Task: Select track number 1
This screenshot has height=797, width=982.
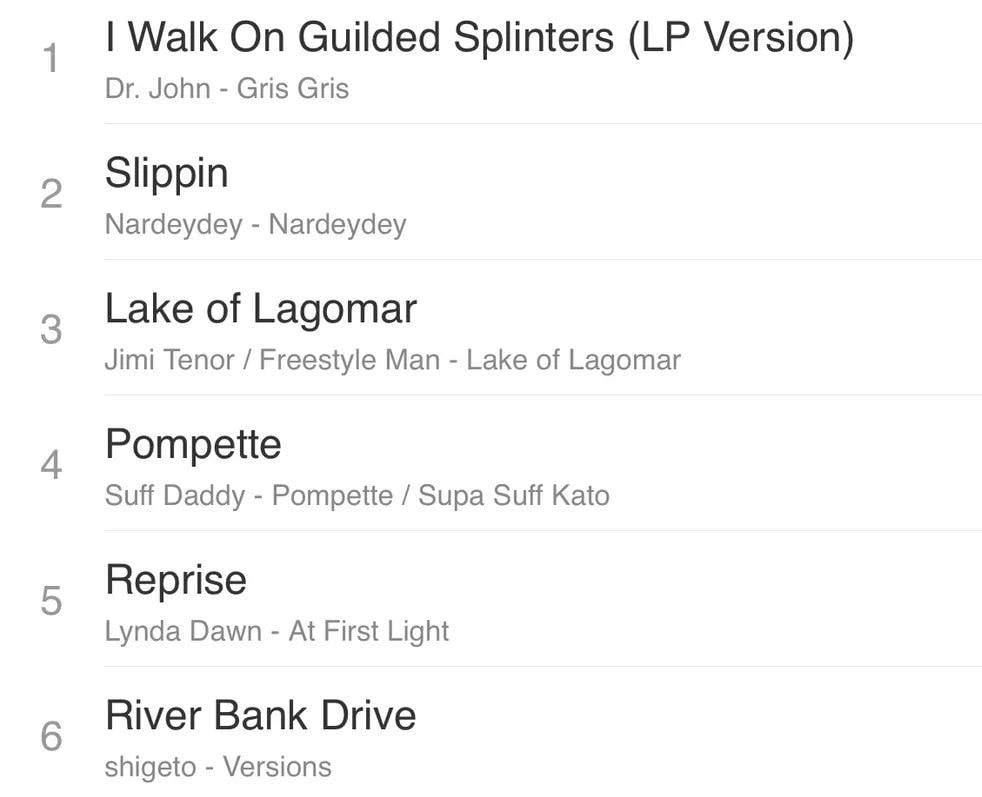Action: (x=51, y=58)
